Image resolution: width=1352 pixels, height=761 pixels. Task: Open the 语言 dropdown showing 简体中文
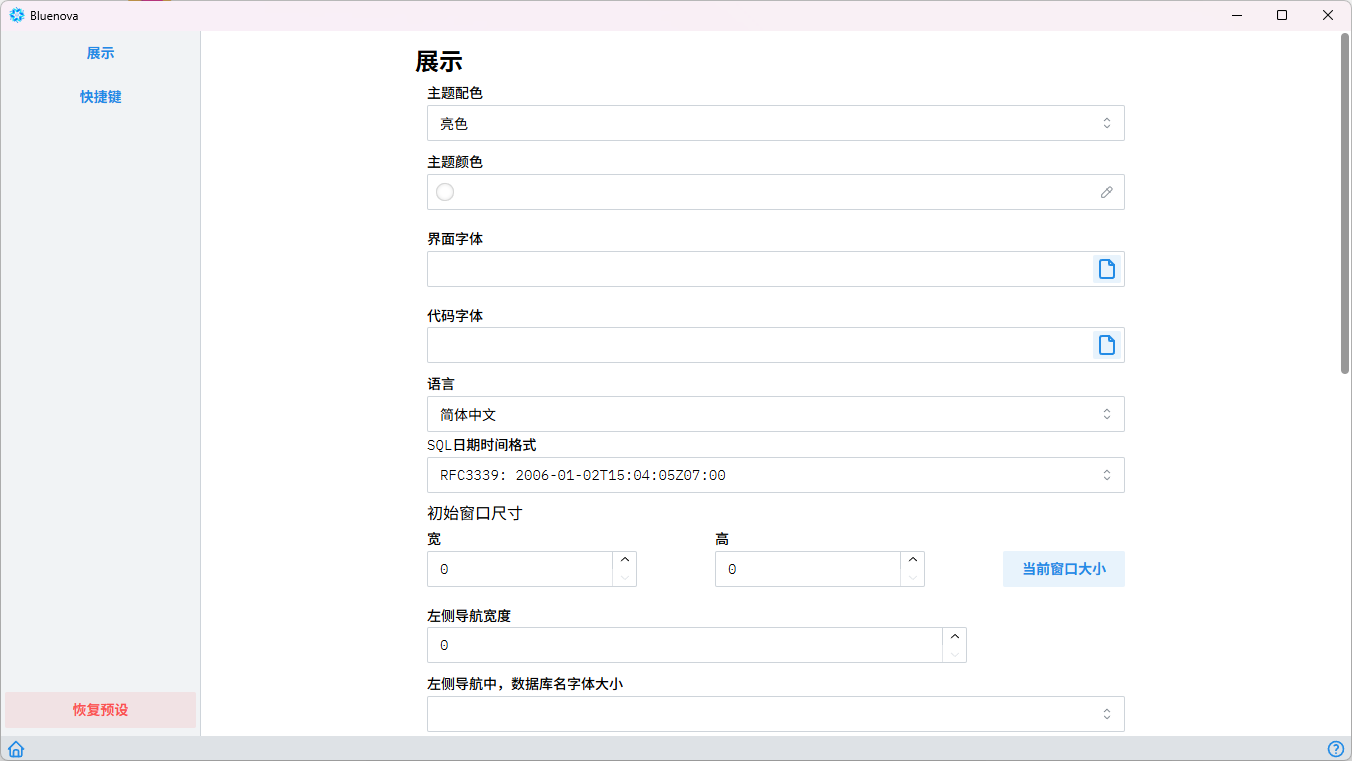[775, 414]
